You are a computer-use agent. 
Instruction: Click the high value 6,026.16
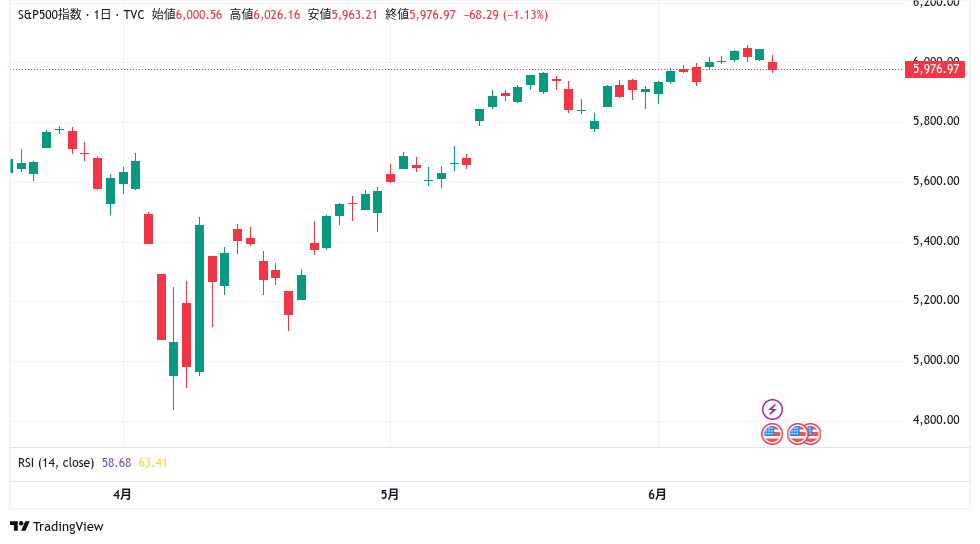coord(277,14)
